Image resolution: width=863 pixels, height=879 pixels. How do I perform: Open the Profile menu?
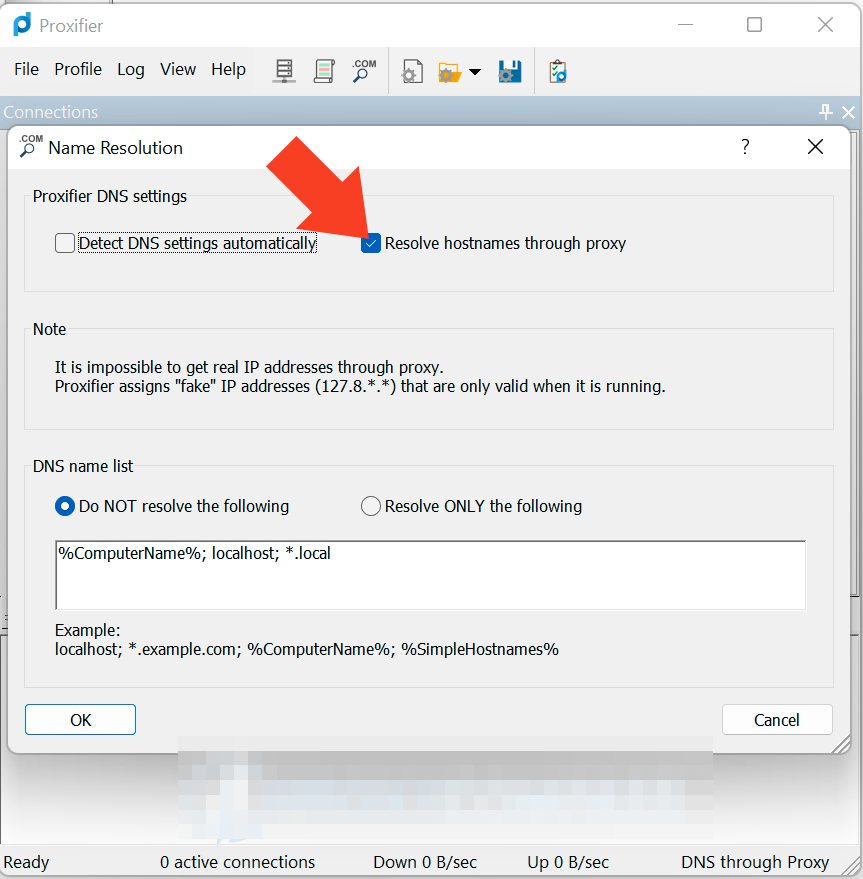[78, 70]
